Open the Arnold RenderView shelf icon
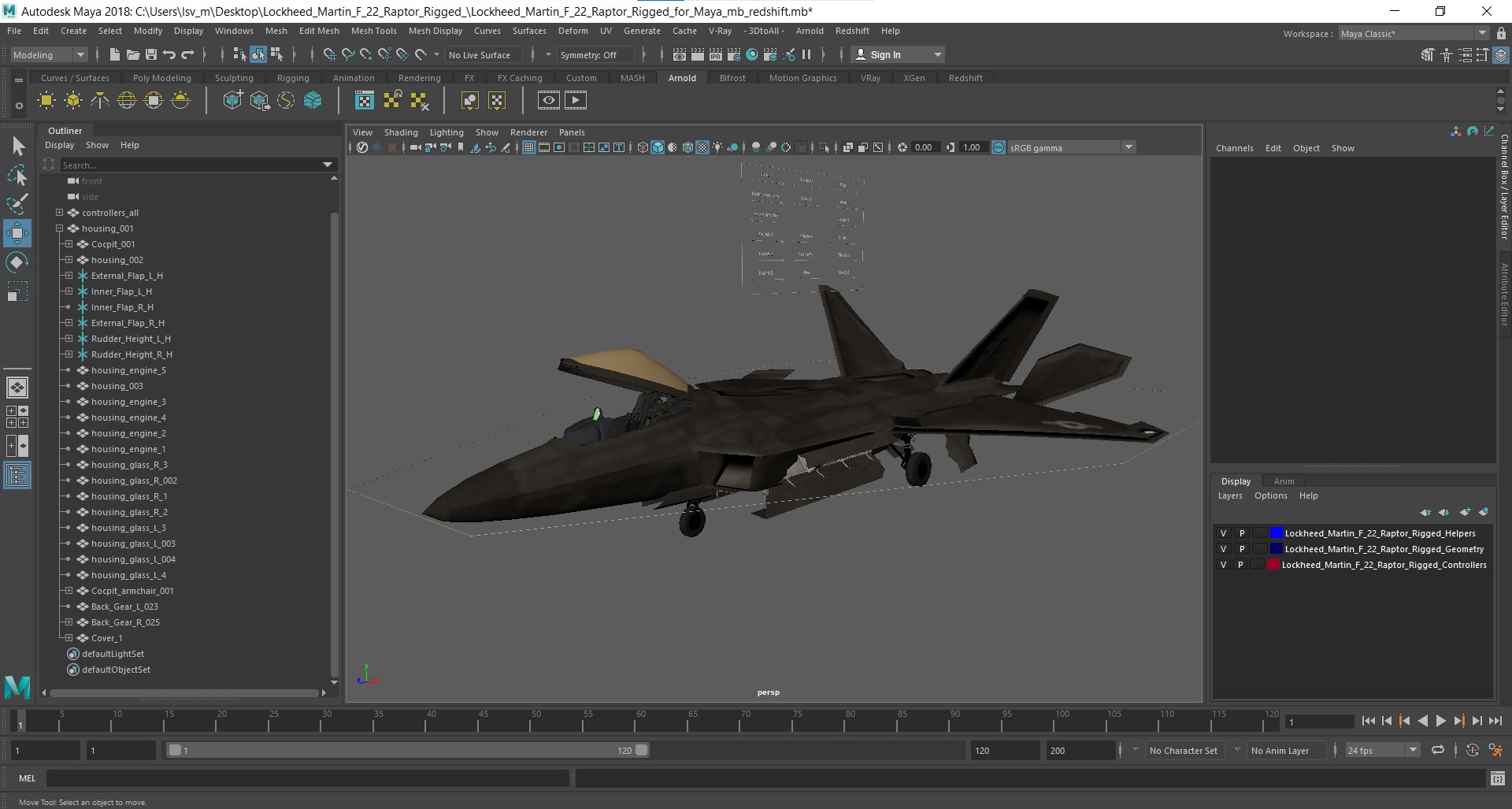 (x=549, y=100)
